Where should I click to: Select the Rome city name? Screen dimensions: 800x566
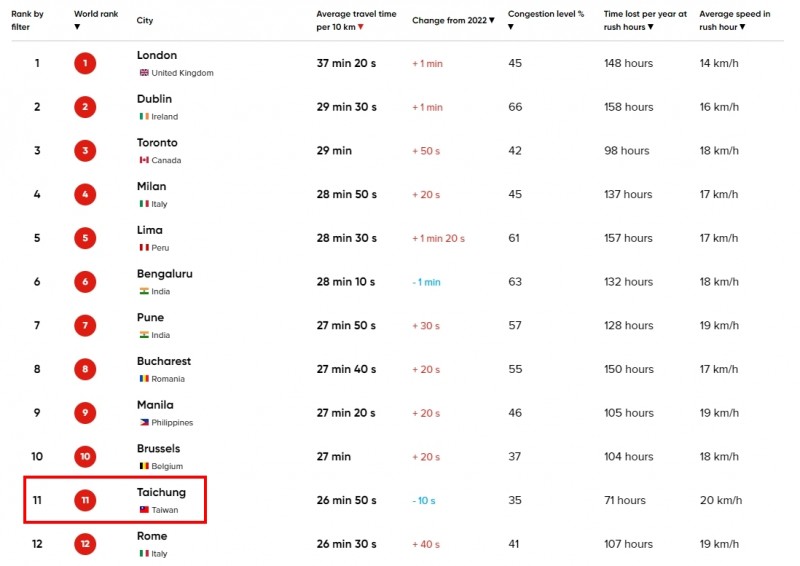152,536
